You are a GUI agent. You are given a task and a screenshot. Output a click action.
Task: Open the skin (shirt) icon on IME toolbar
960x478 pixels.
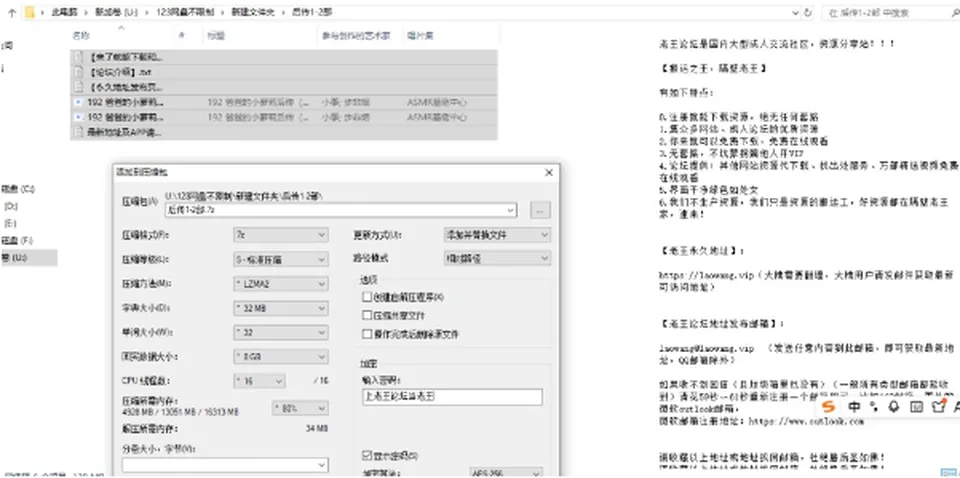(939, 406)
